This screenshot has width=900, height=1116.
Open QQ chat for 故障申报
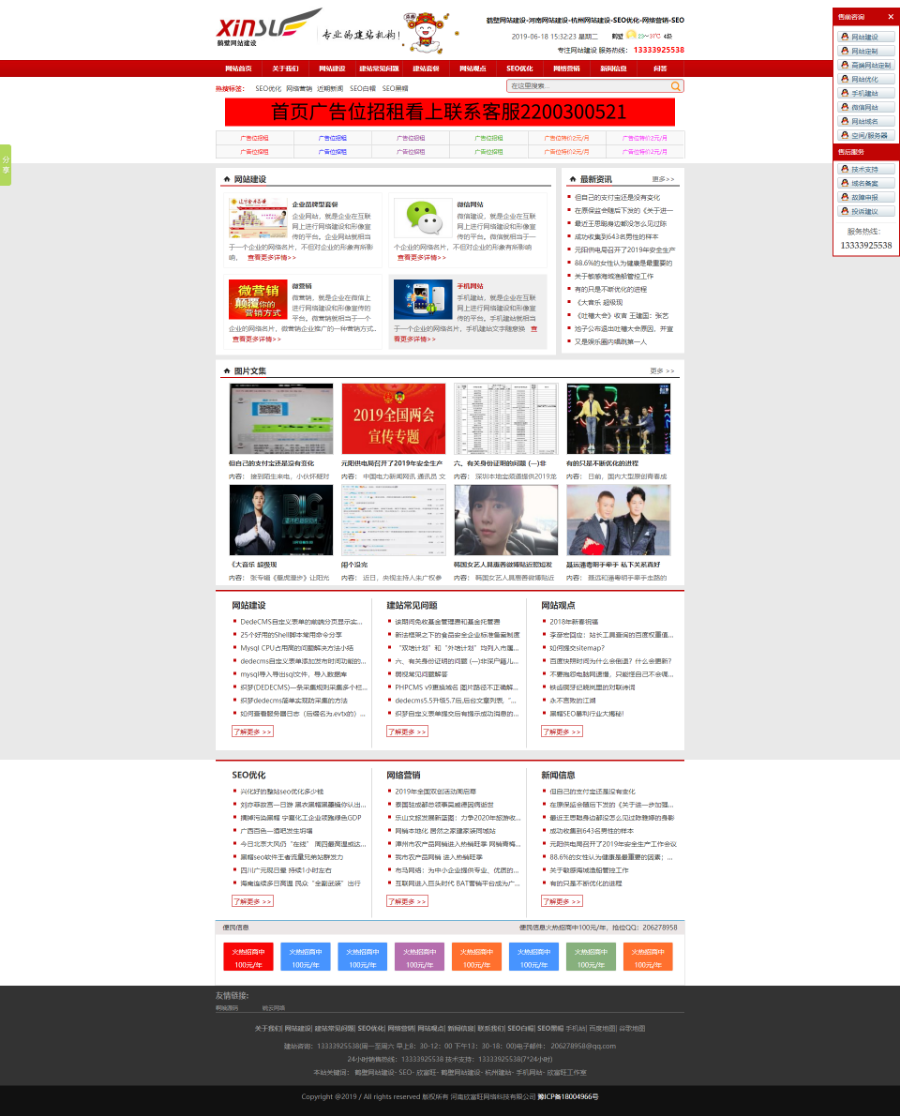click(x=866, y=197)
